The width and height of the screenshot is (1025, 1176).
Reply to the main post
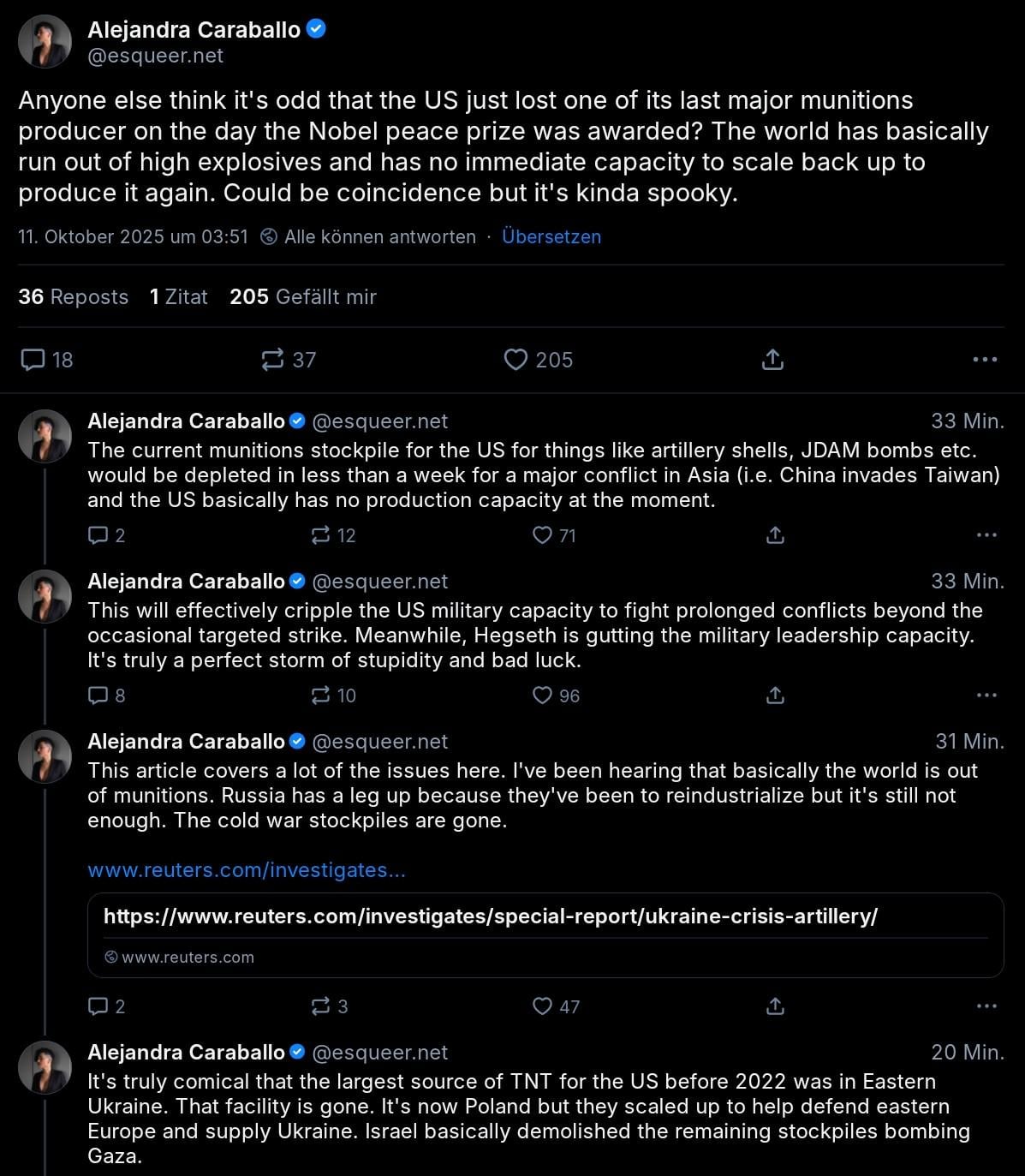33,360
